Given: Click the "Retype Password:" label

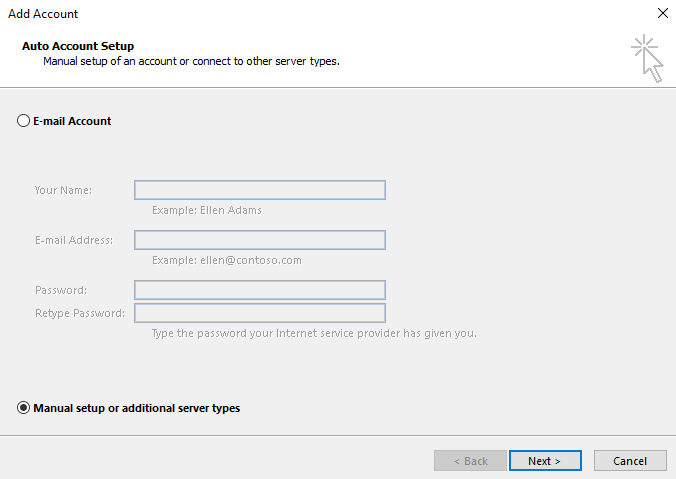Looking at the screenshot, I should click(79, 313).
